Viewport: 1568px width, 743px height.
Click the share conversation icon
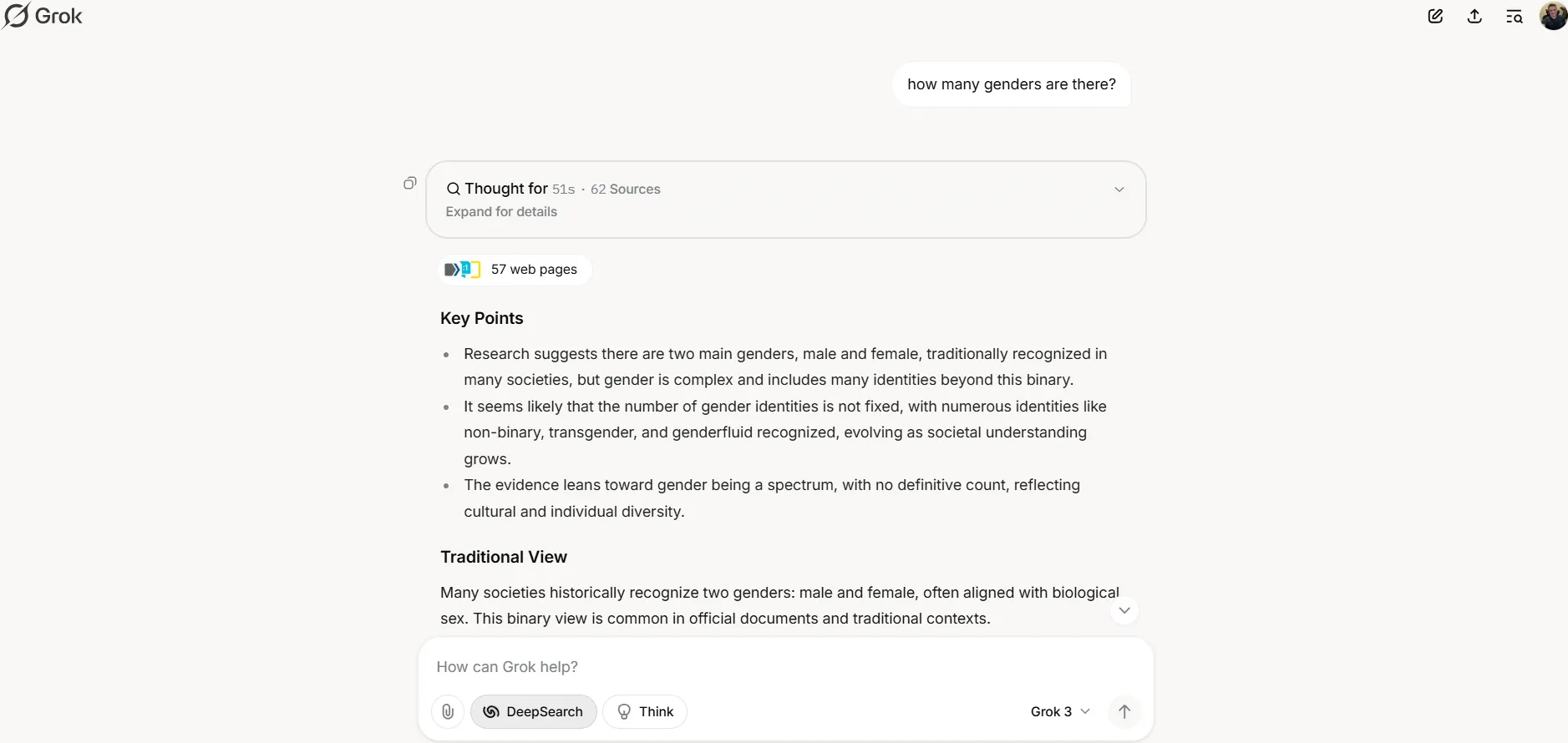pos(1474,16)
